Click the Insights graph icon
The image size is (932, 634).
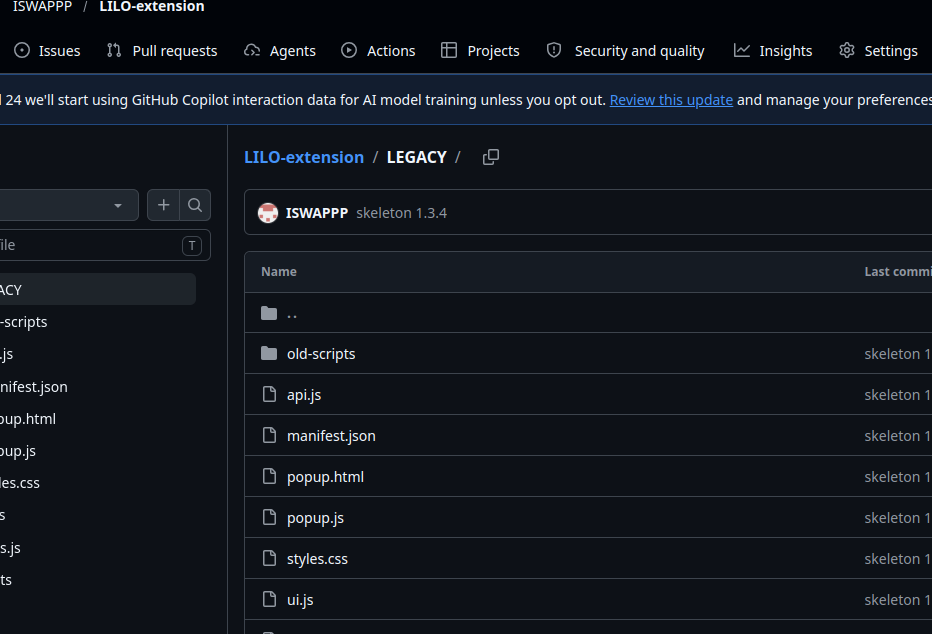742,51
